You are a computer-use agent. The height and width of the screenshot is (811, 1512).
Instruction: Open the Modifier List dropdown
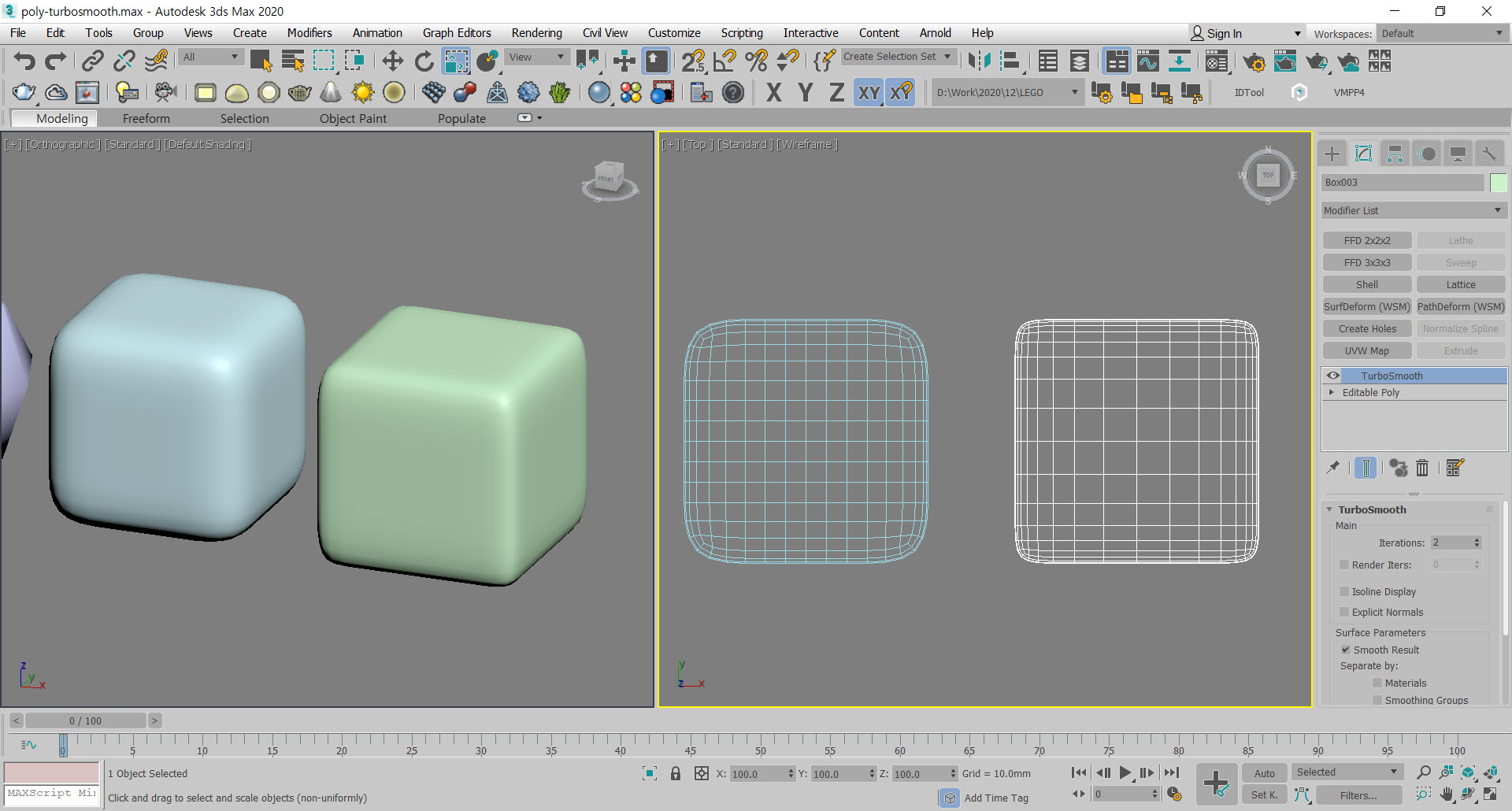[x=1414, y=210]
